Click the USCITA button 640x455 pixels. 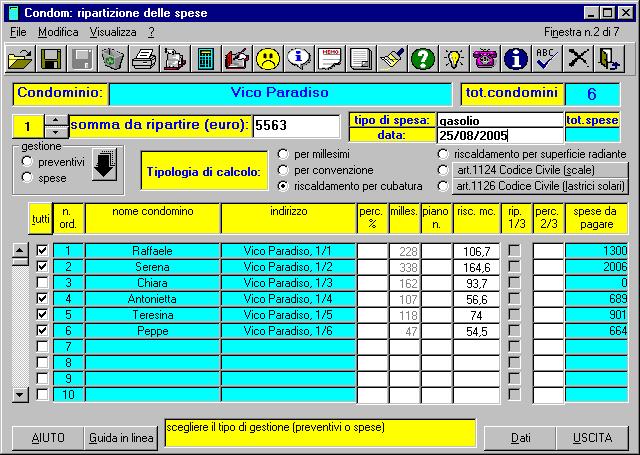point(593,438)
